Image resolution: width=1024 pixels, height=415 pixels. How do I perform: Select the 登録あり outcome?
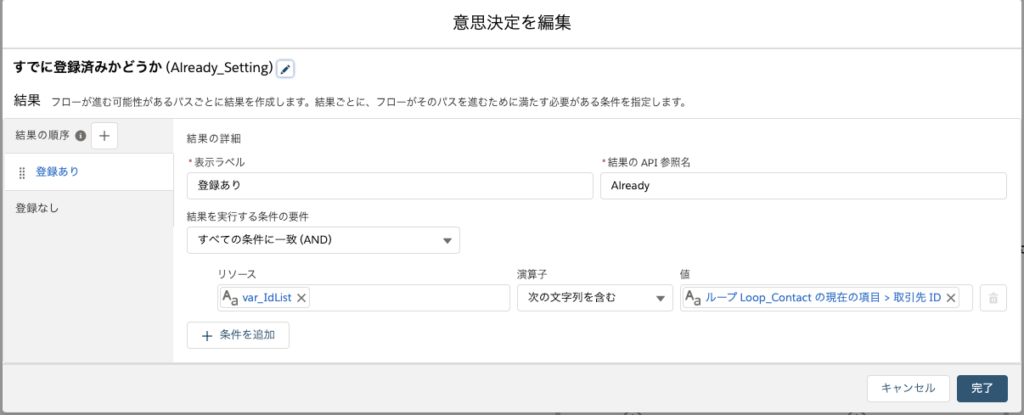pos(89,173)
